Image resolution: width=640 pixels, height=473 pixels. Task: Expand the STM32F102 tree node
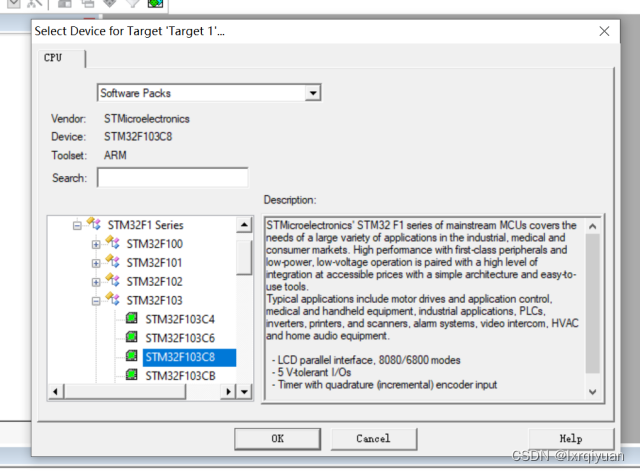click(96, 282)
